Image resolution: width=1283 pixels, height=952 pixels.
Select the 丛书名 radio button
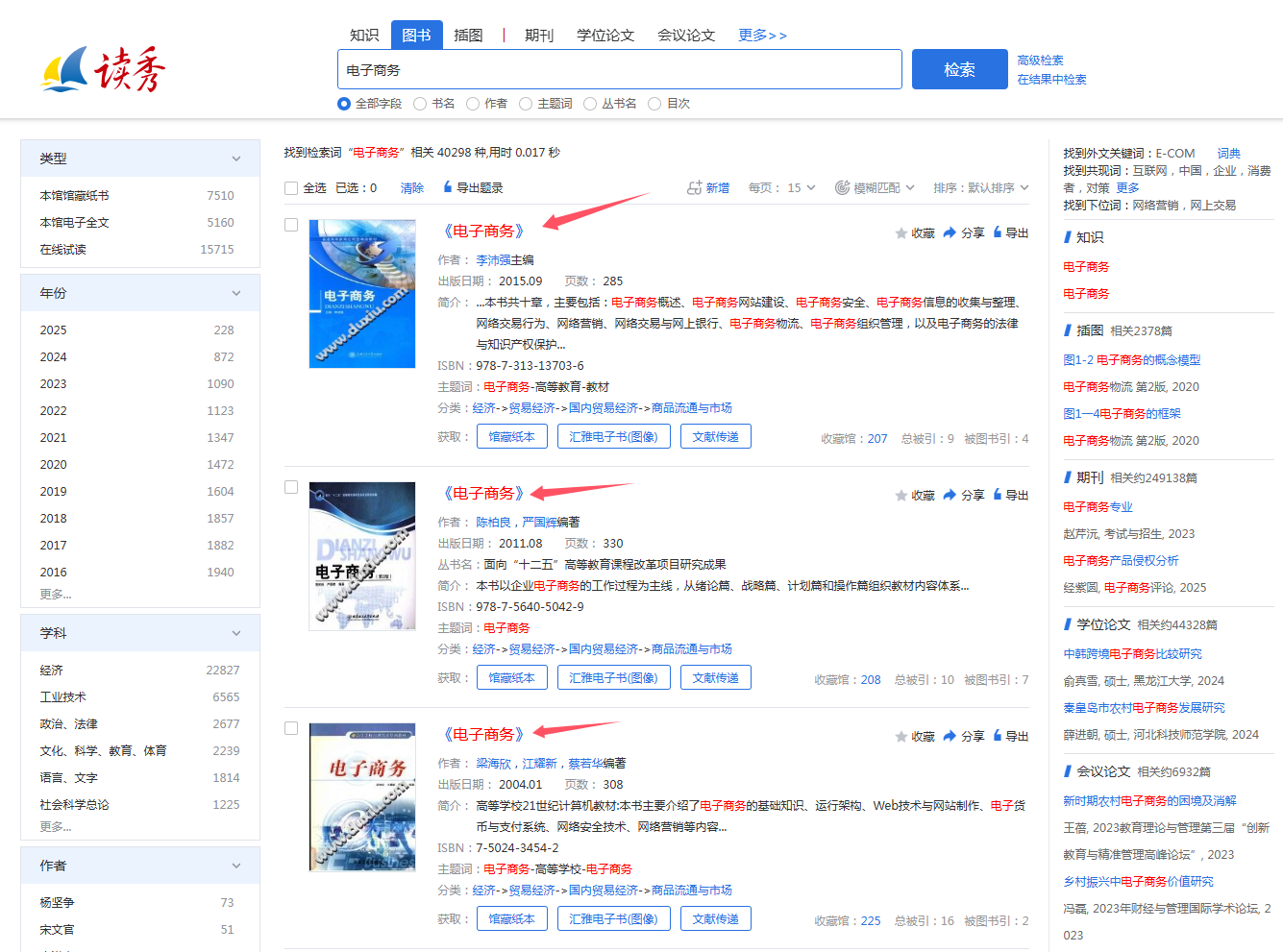590,104
